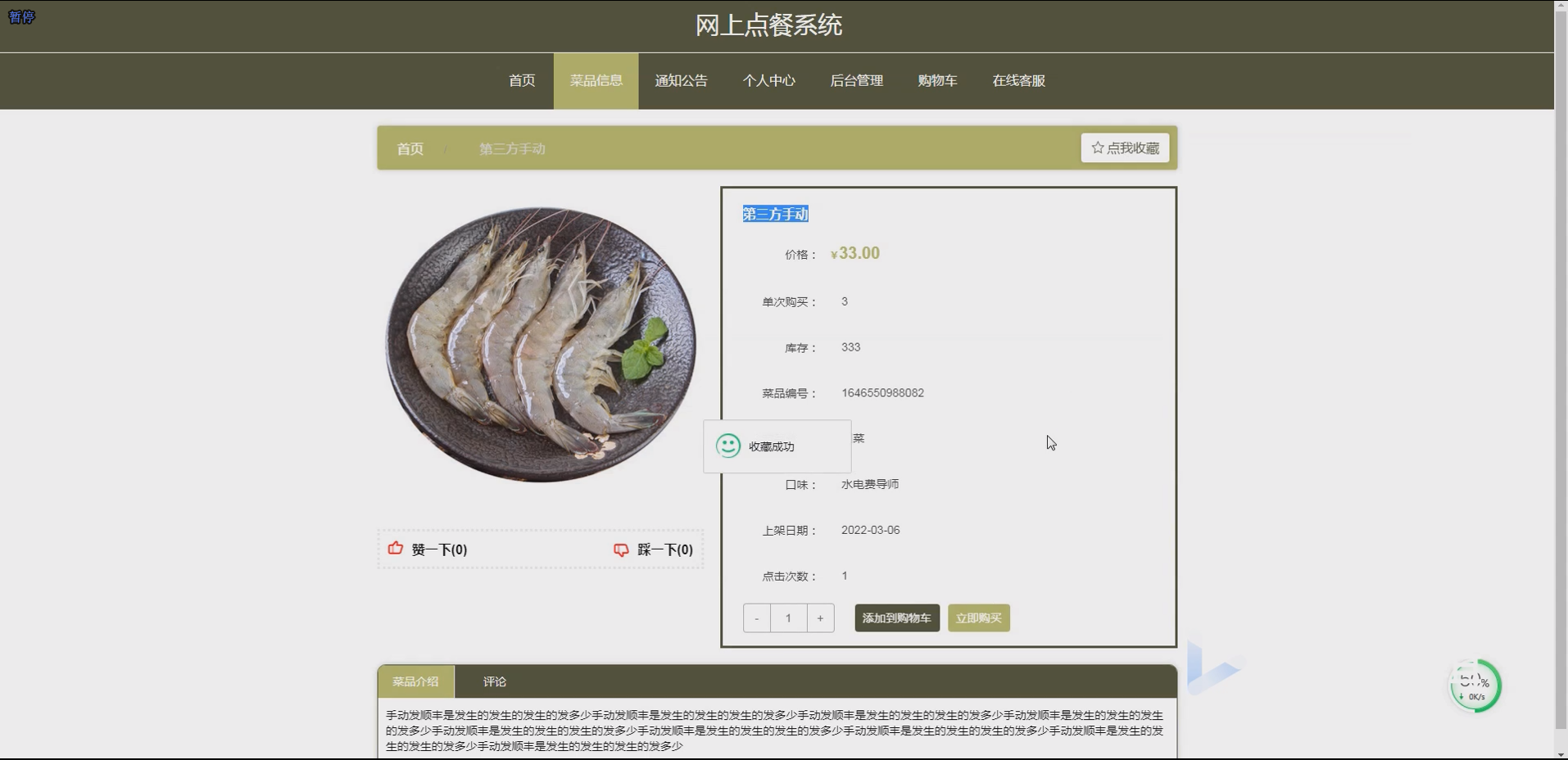The width and height of the screenshot is (1568, 760).
Task: Increase quantity with the plus button
Action: [820, 618]
